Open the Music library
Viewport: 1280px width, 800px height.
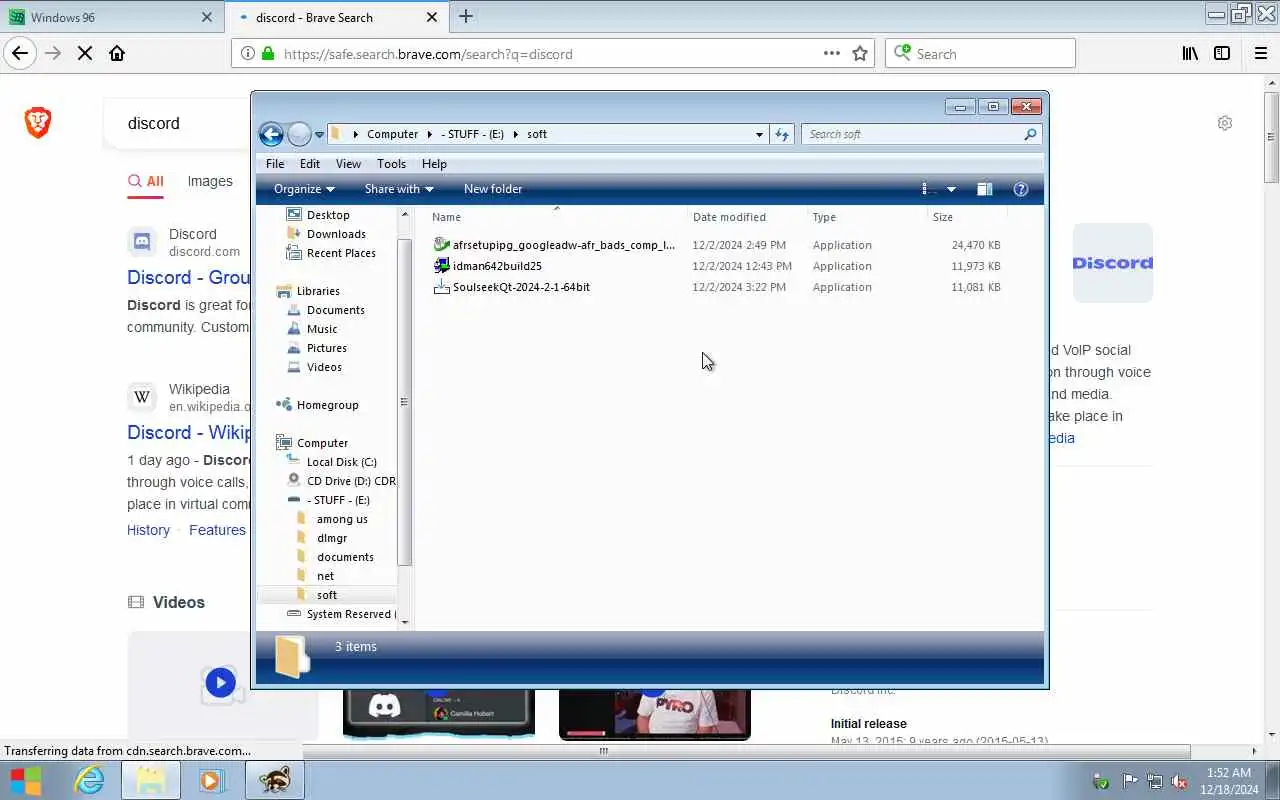[322, 329]
